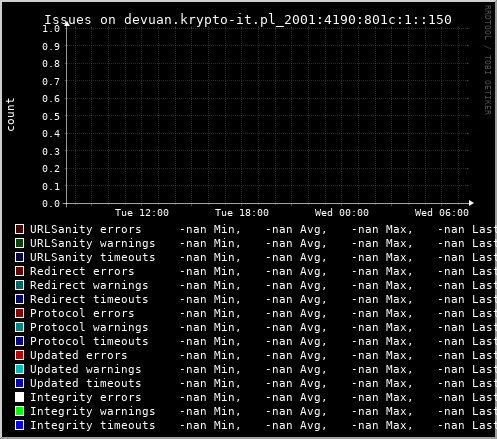
Task: Click the count axis label
Action: [10, 114]
